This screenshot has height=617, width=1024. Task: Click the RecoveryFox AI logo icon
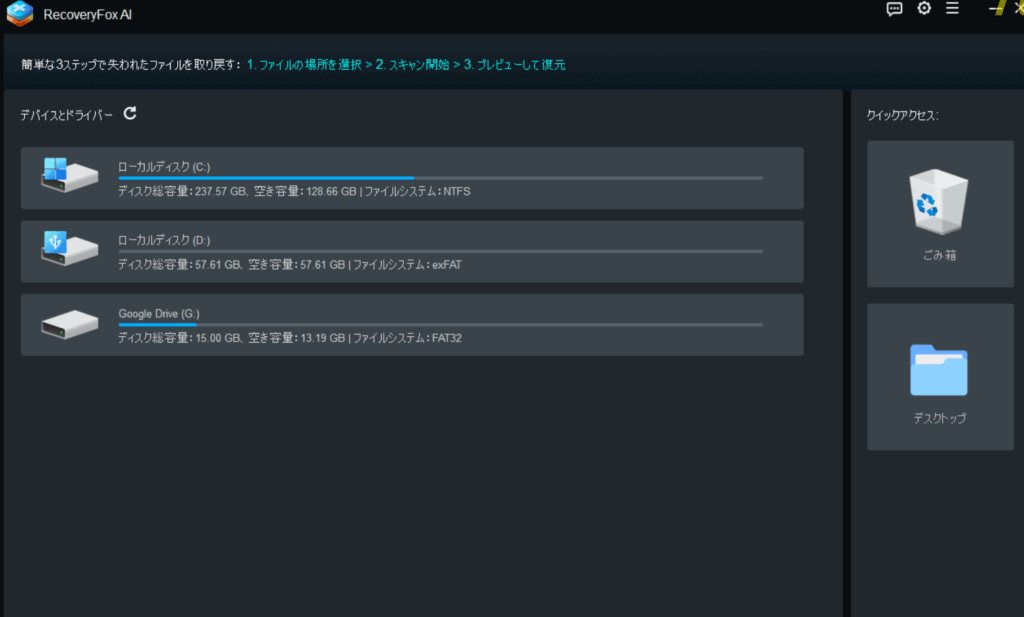[x=19, y=13]
